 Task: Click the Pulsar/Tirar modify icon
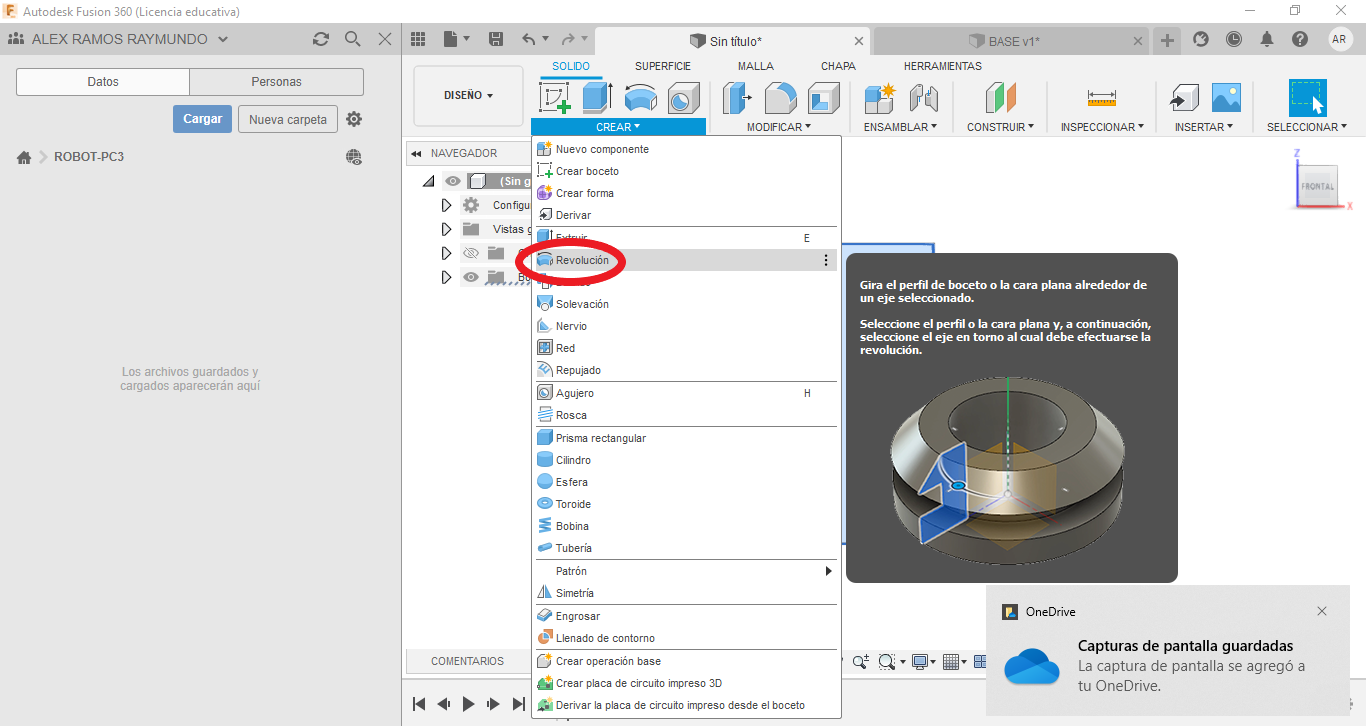point(737,98)
